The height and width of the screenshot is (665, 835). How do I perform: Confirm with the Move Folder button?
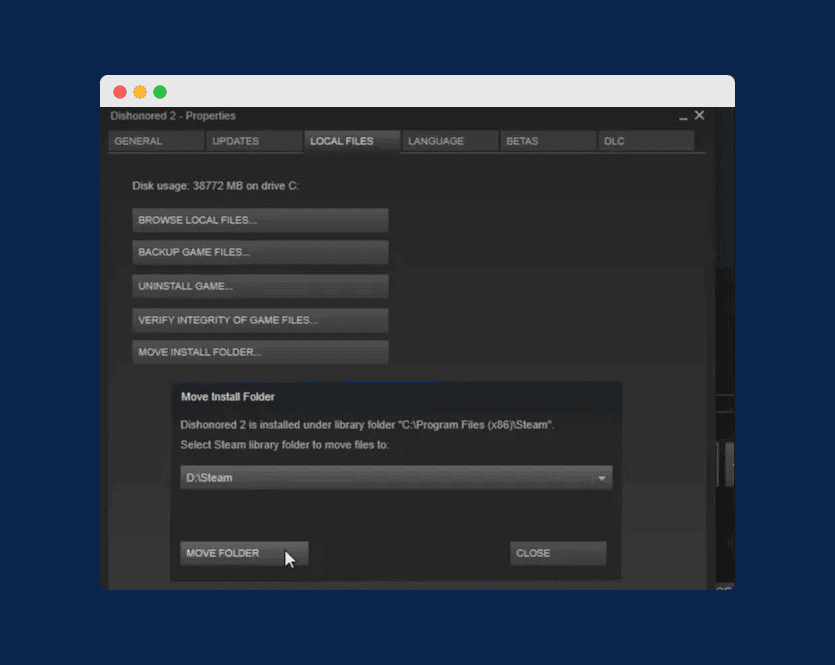(244, 553)
